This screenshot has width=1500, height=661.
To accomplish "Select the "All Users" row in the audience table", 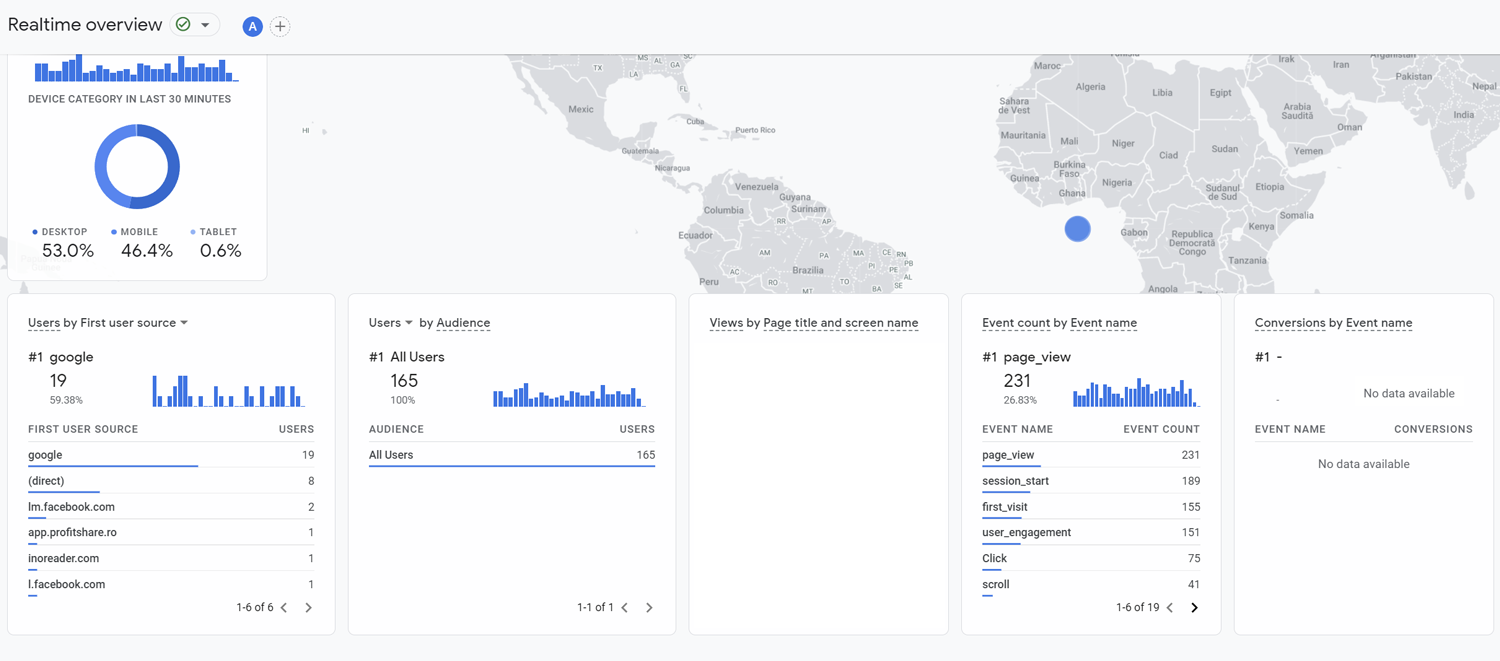I will click(512, 455).
